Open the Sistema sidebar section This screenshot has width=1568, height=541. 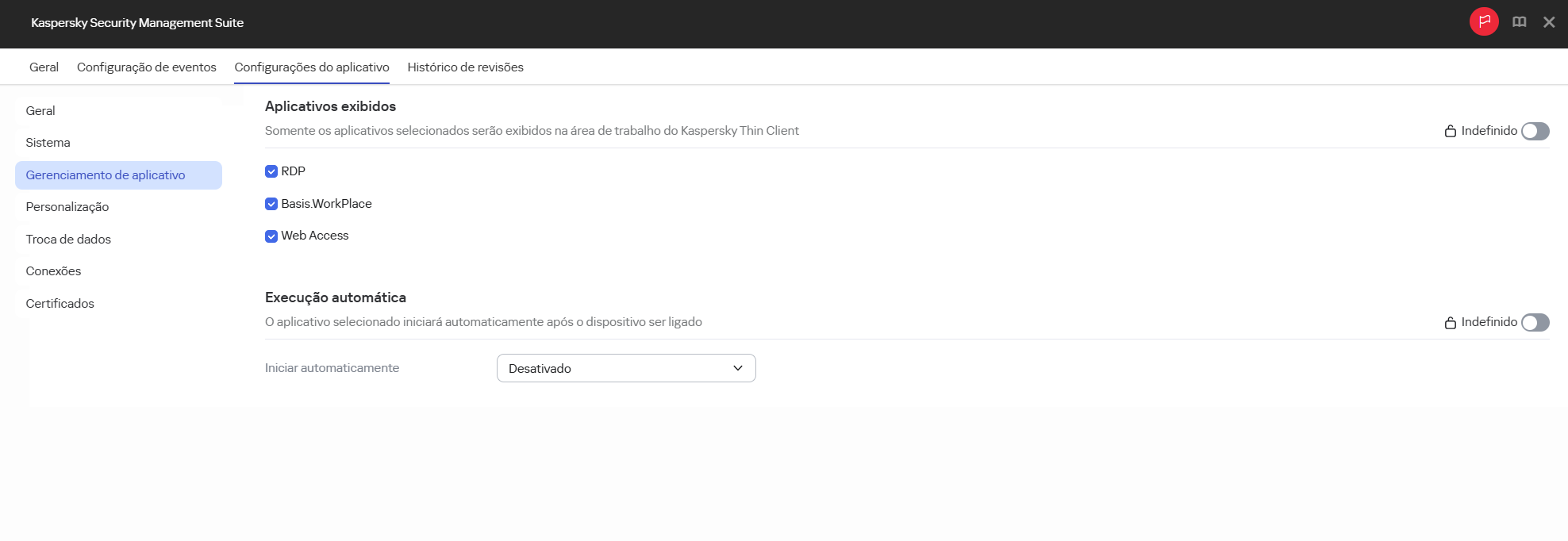pyautogui.click(x=118, y=143)
